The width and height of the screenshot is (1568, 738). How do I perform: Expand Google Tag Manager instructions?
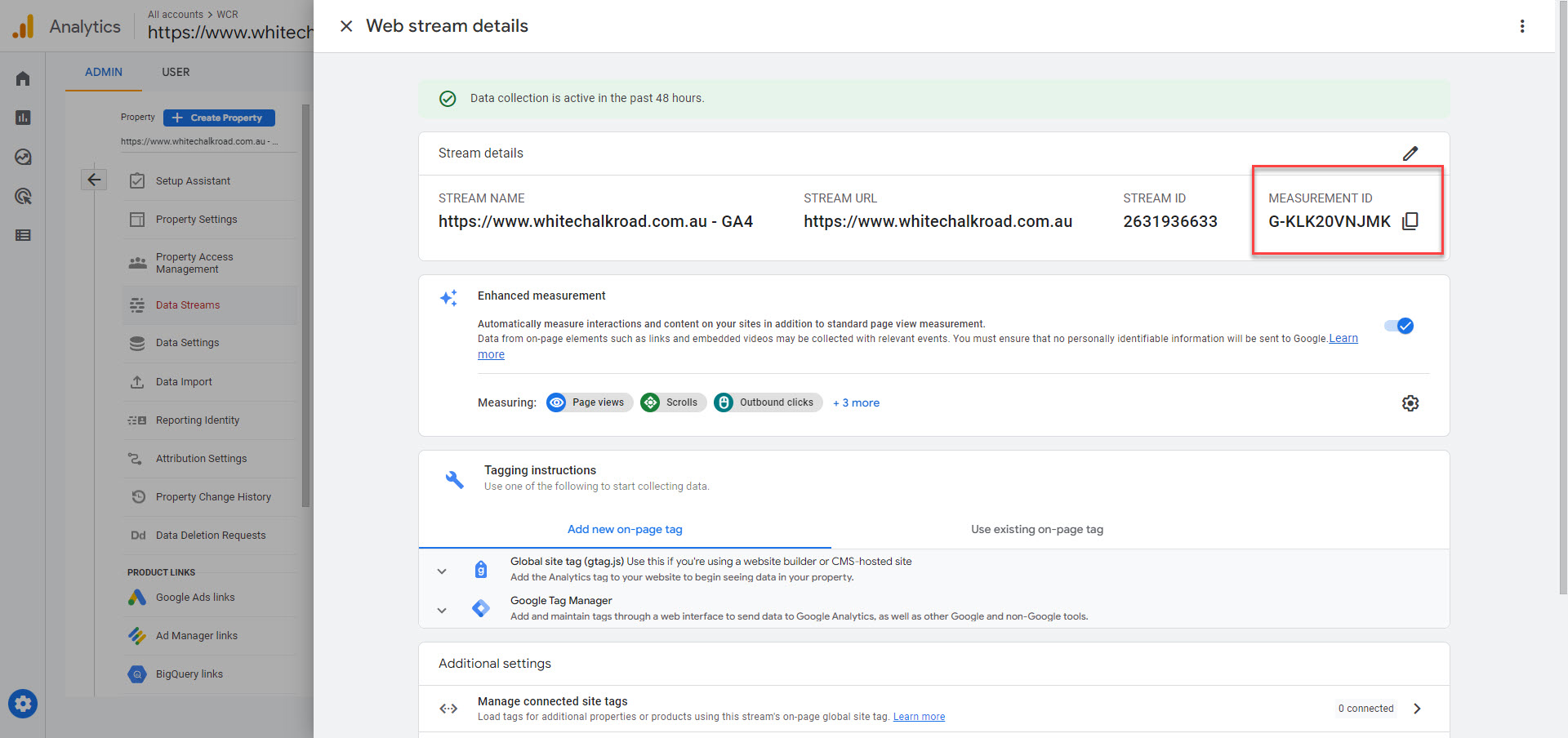[x=442, y=610]
